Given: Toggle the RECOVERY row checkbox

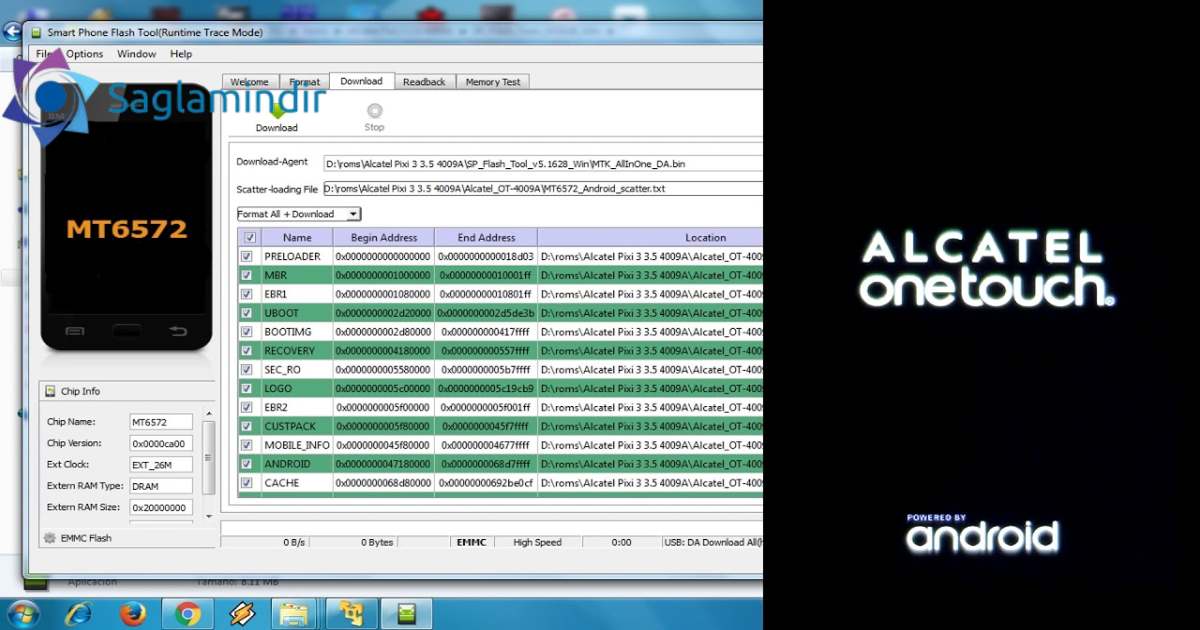Looking at the screenshot, I should click(246, 351).
